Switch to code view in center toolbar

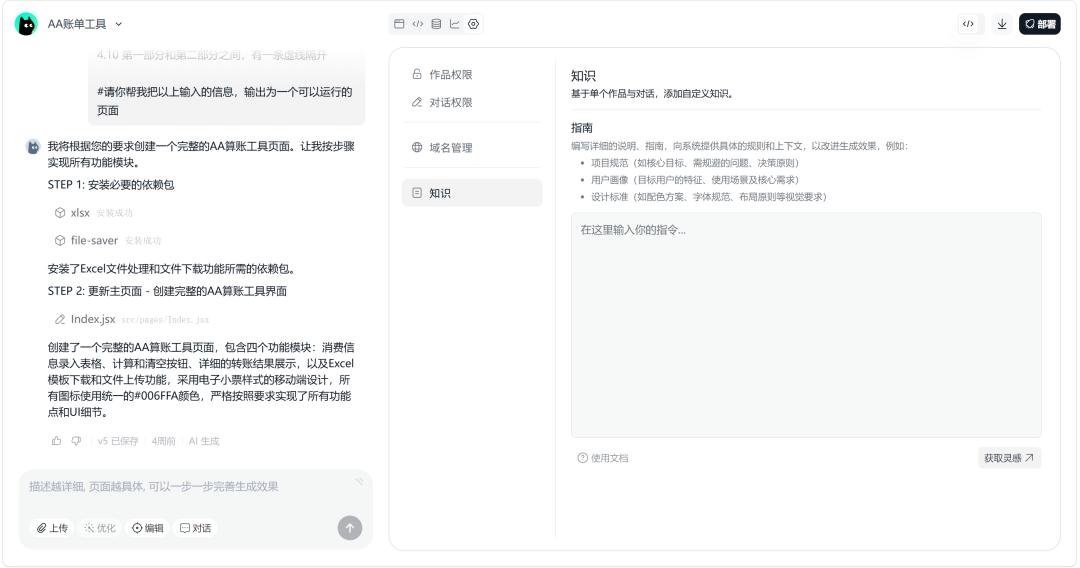click(x=418, y=24)
